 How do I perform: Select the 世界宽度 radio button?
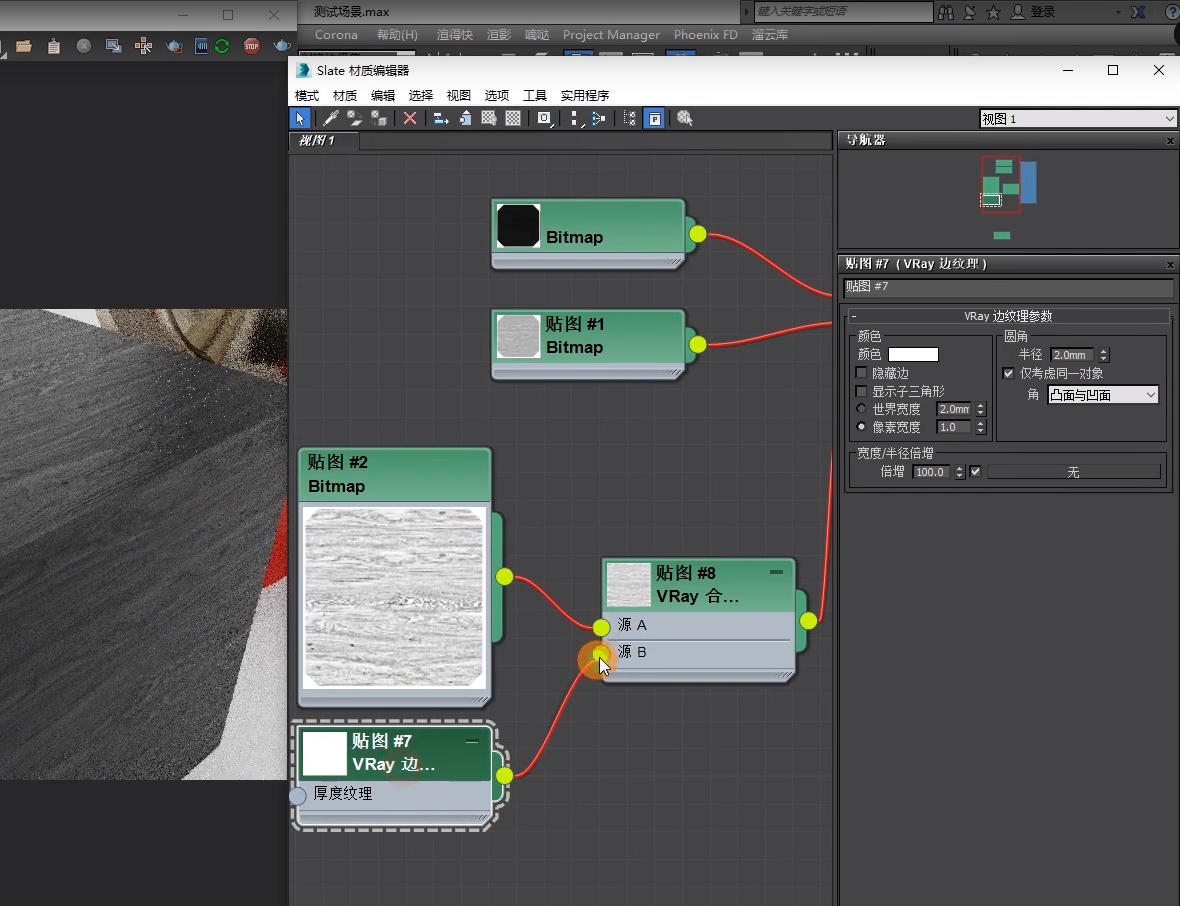[862, 409]
